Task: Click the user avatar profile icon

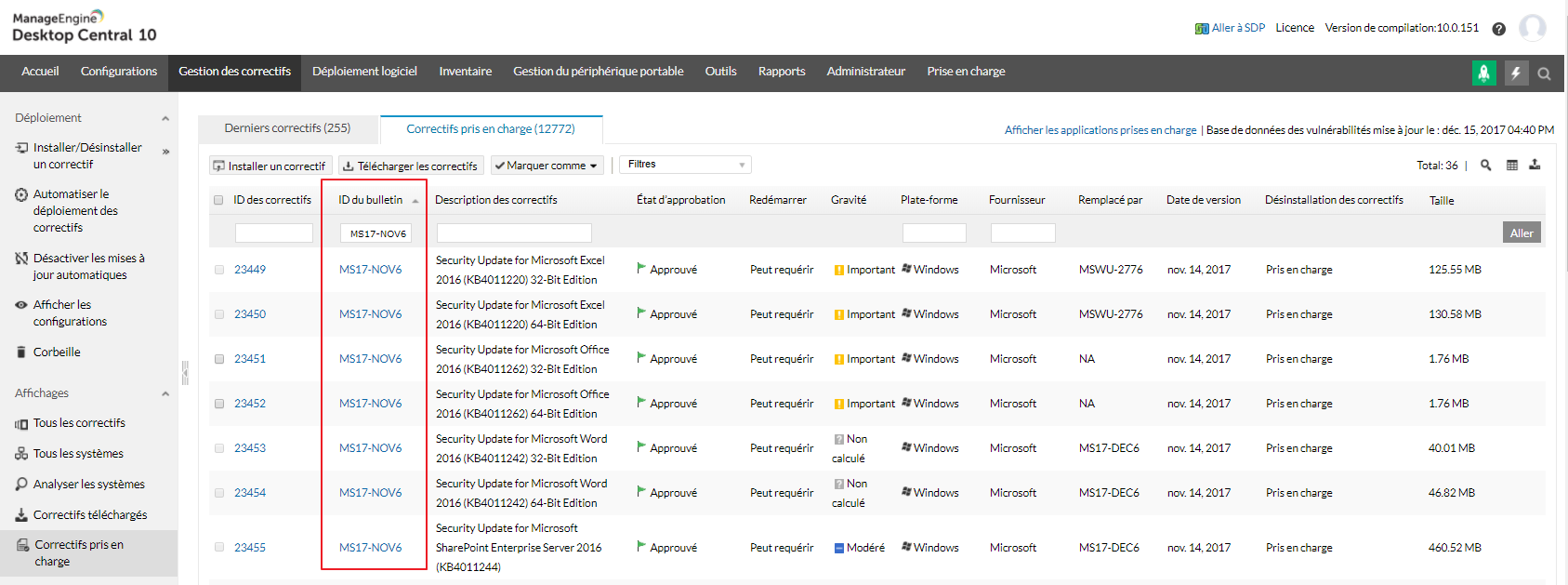Action: tap(1533, 28)
